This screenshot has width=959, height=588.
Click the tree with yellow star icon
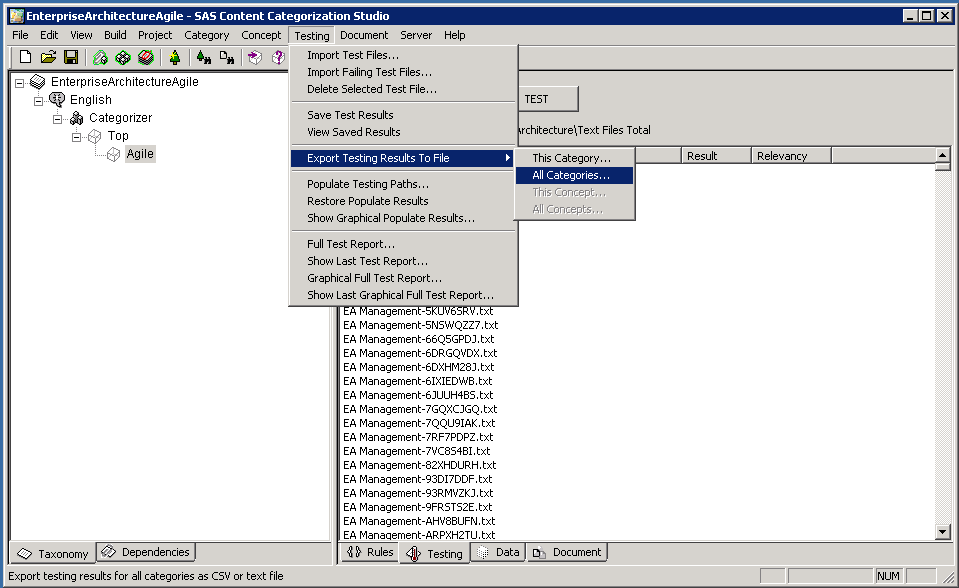click(175, 58)
